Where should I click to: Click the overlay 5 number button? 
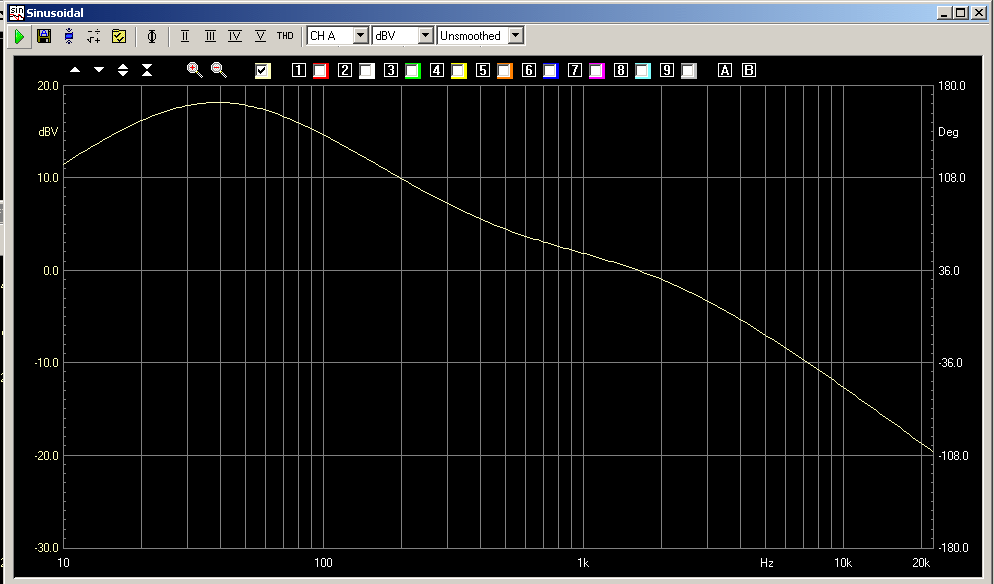[483, 71]
